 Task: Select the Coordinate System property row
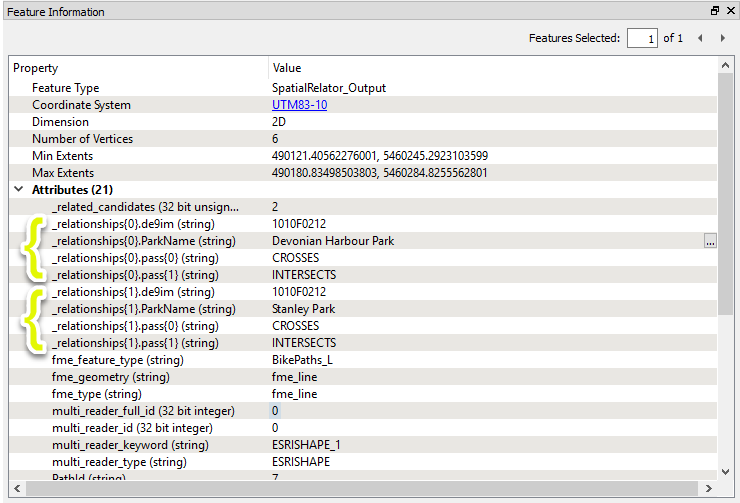81,105
